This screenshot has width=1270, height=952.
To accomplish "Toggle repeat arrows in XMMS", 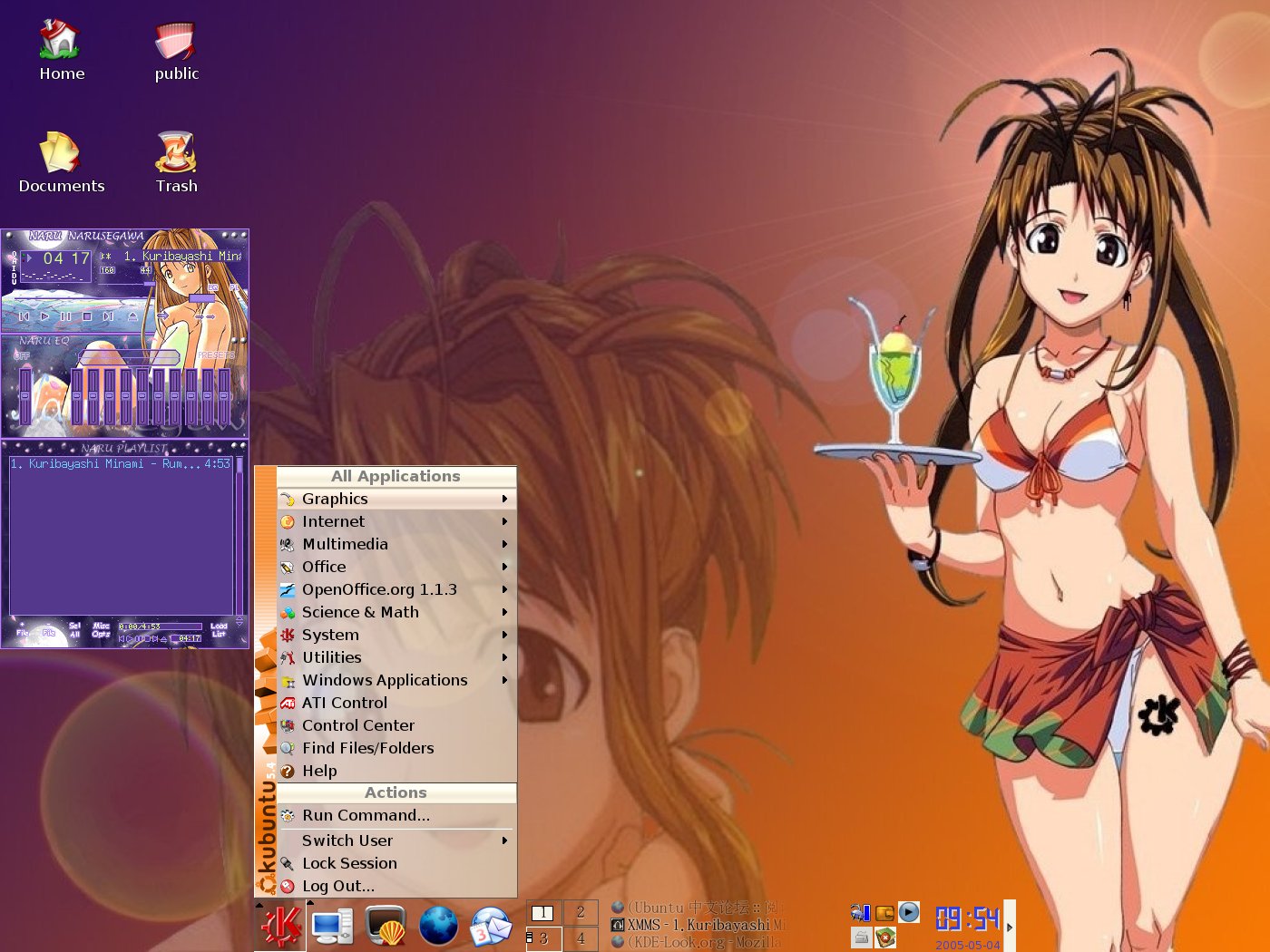I will click(x=205, y=316).
